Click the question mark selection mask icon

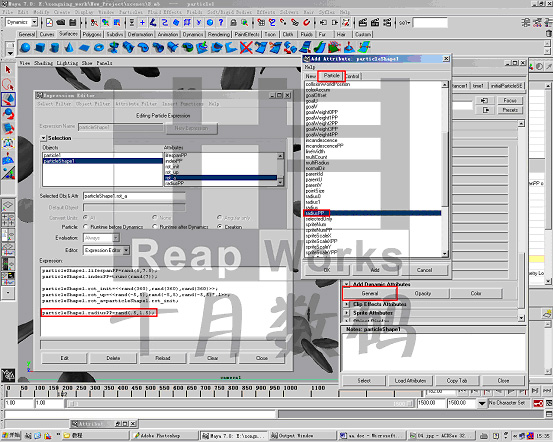(221, 23)
